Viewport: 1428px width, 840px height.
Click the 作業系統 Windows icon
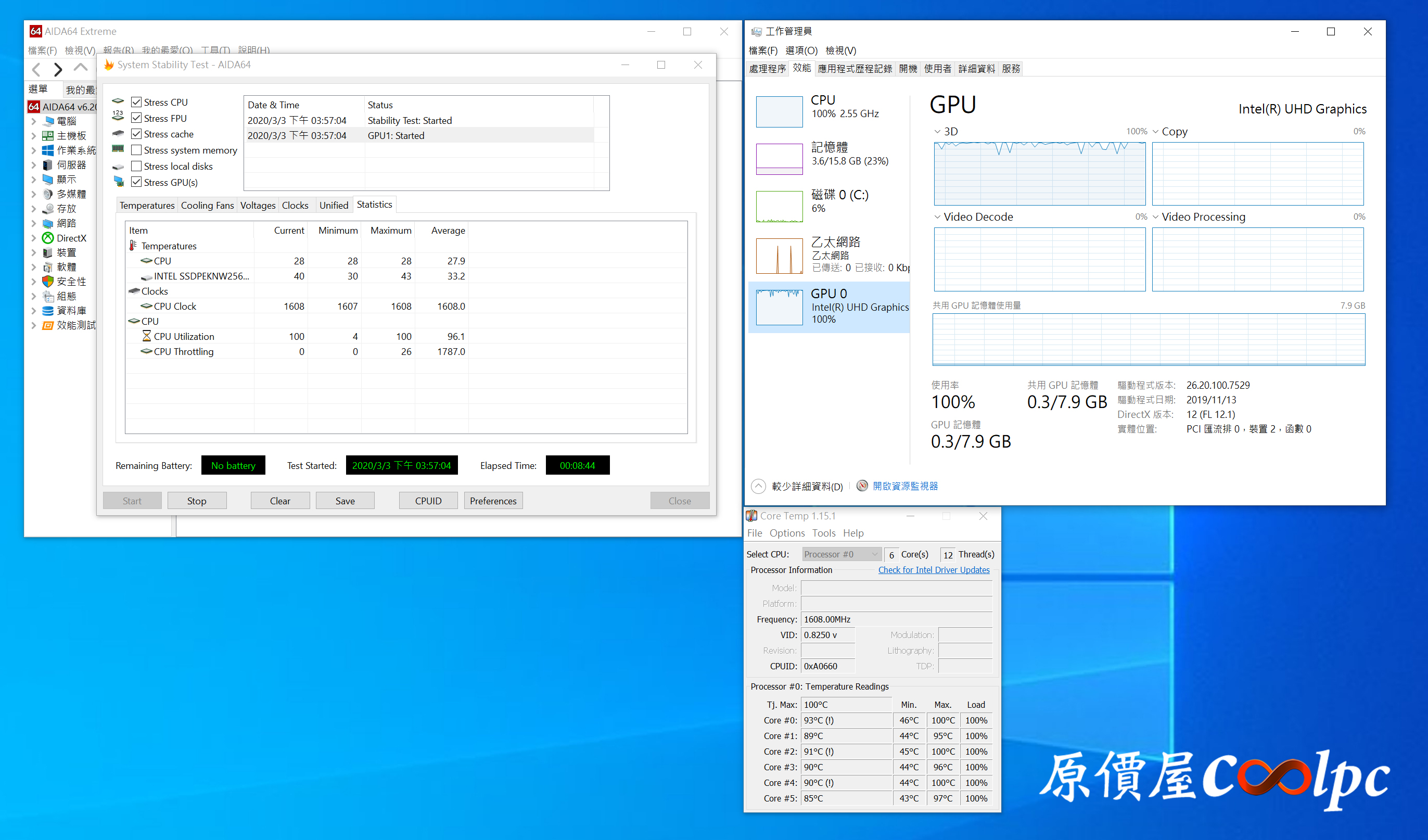[49, 150]
